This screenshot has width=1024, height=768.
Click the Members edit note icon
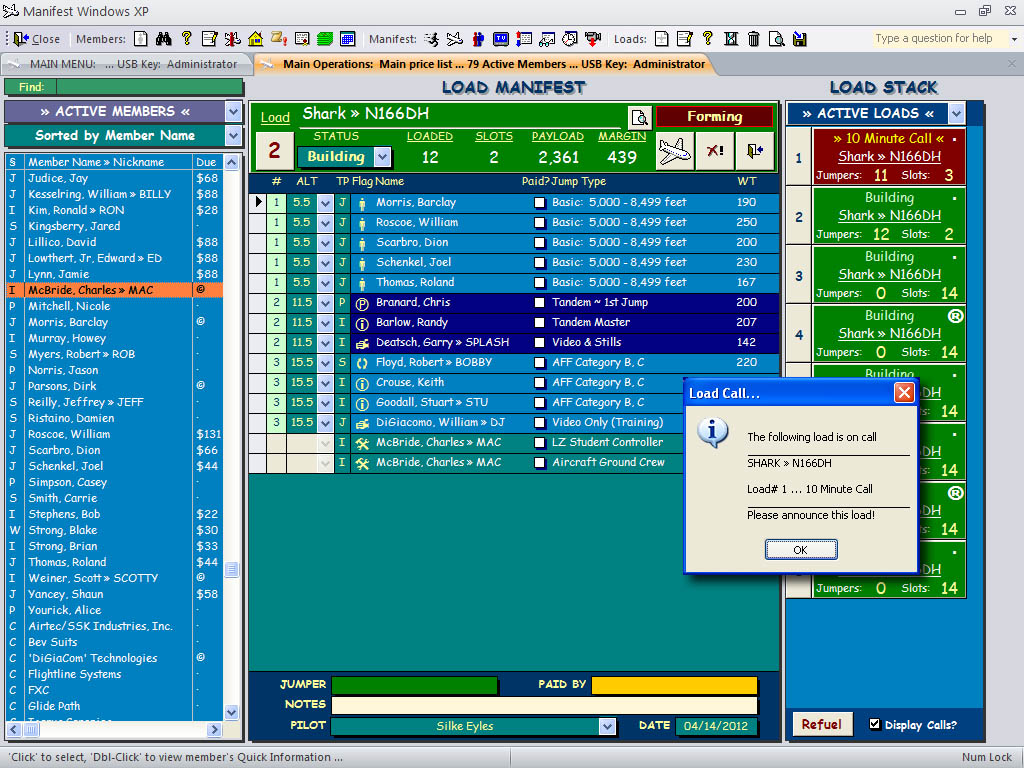coord(209,39)
